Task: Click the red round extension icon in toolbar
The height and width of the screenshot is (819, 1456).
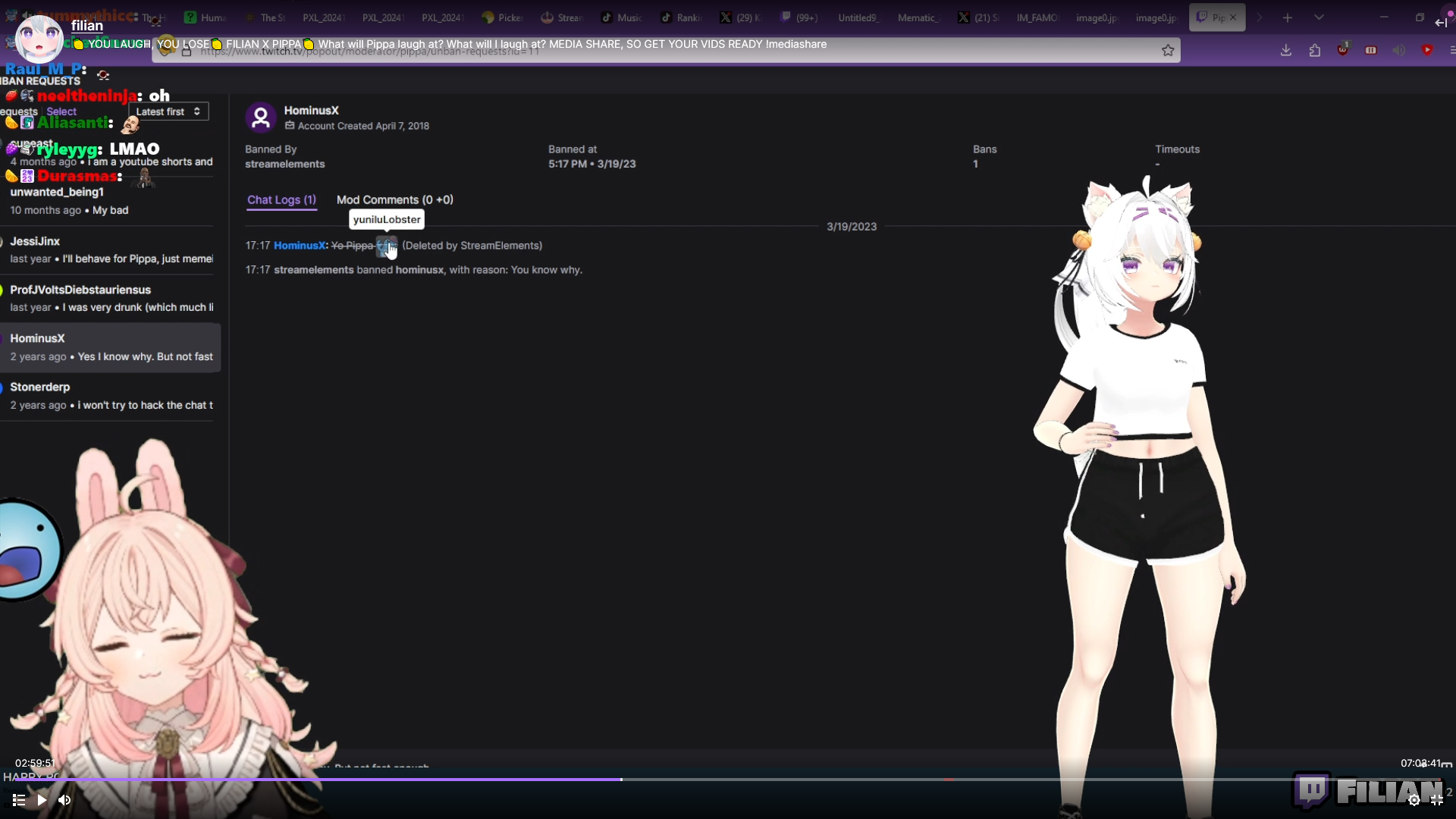Action: coord(1427,50)
